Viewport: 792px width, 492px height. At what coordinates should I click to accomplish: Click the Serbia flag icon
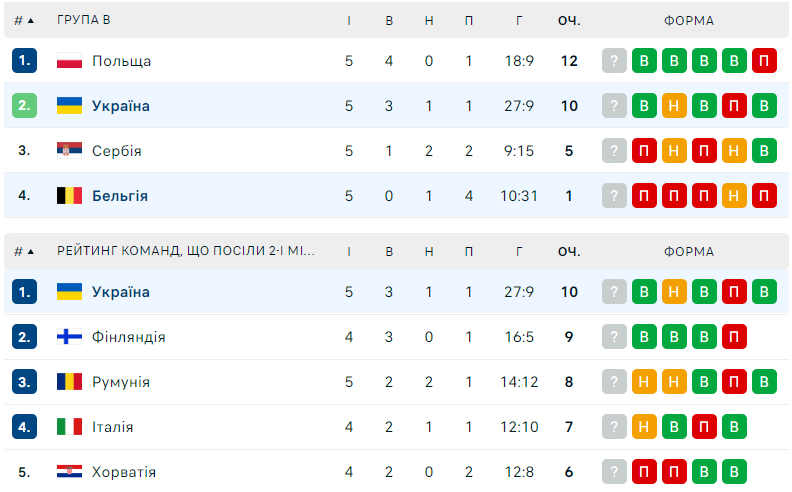point(69,151)
